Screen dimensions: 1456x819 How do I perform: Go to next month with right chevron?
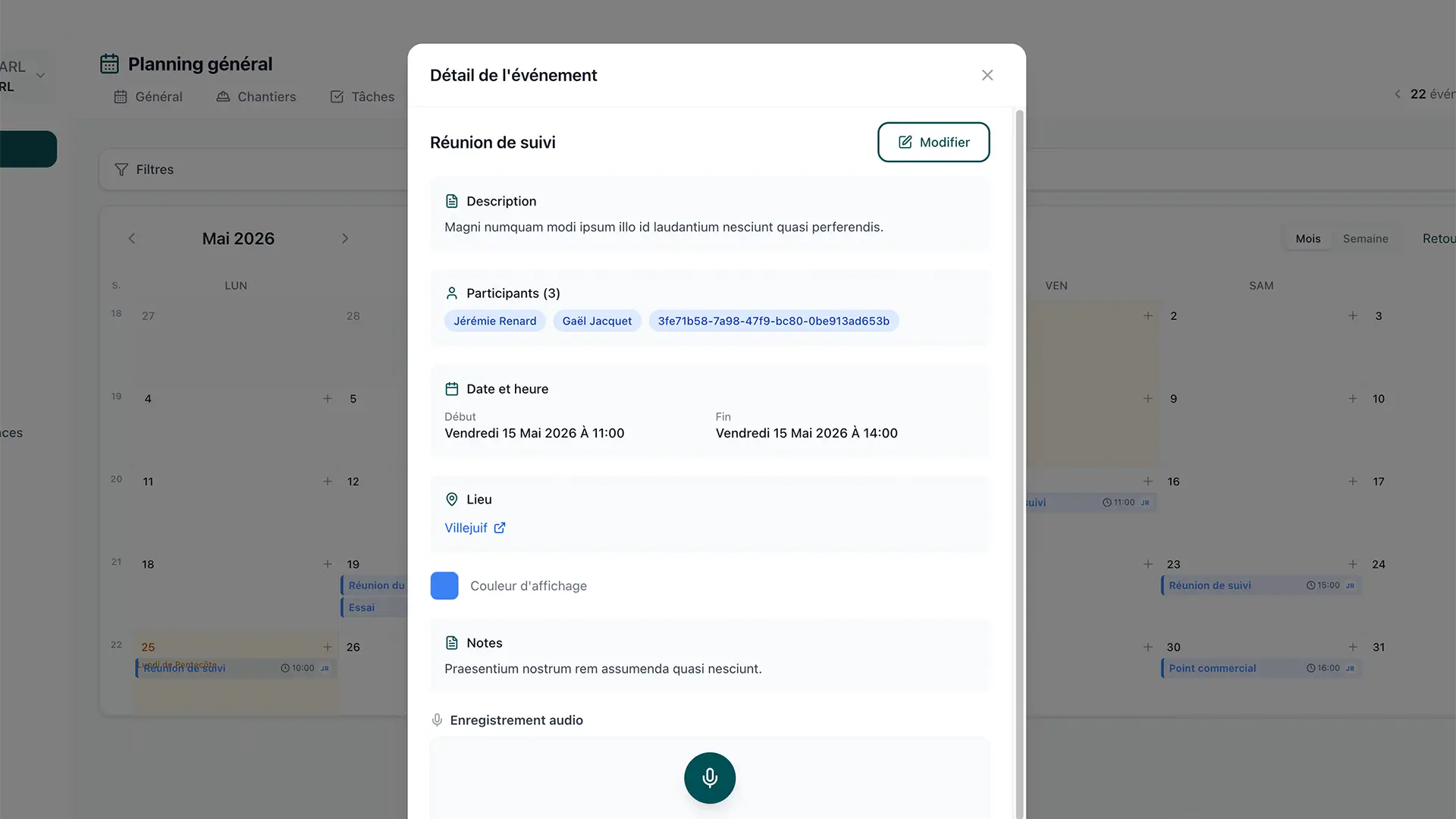click(345, 238)
